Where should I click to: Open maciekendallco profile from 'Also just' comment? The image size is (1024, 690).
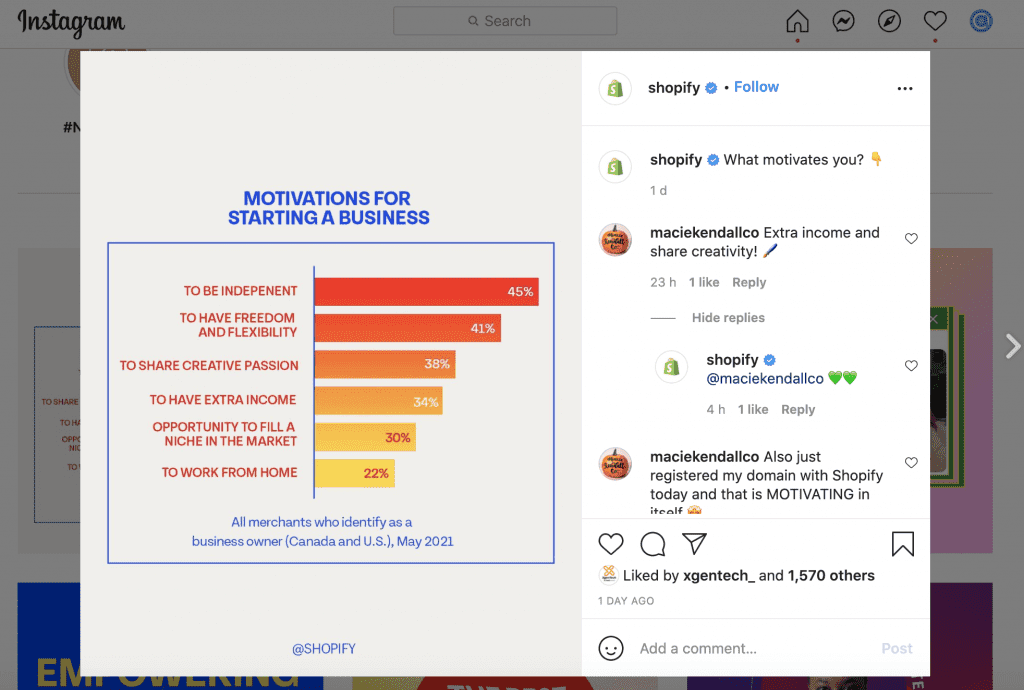click(x=704, y=456)
